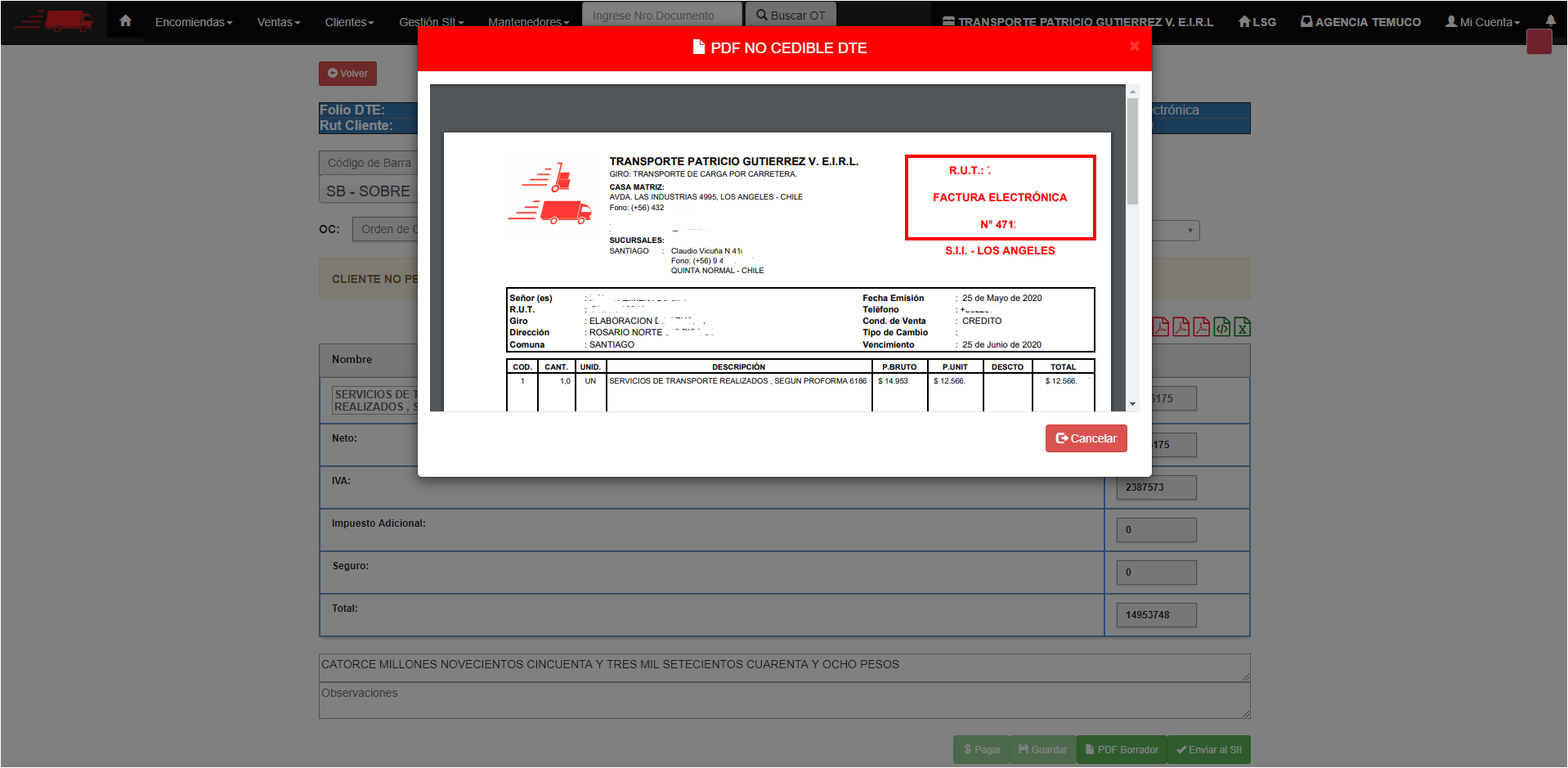Click the Neto amount field
This screenshot has width=1568, height=768.
[x=1173, y=445]
